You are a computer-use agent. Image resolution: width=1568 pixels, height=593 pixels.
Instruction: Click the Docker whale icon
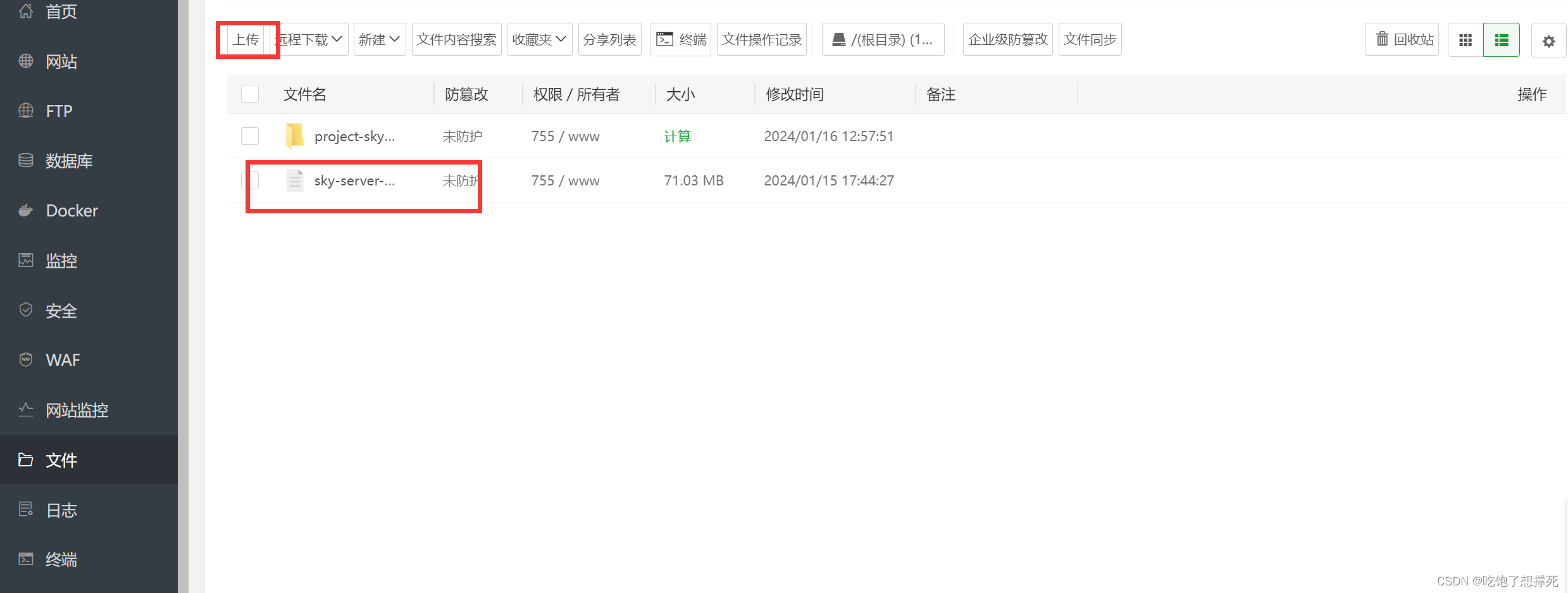26,210
